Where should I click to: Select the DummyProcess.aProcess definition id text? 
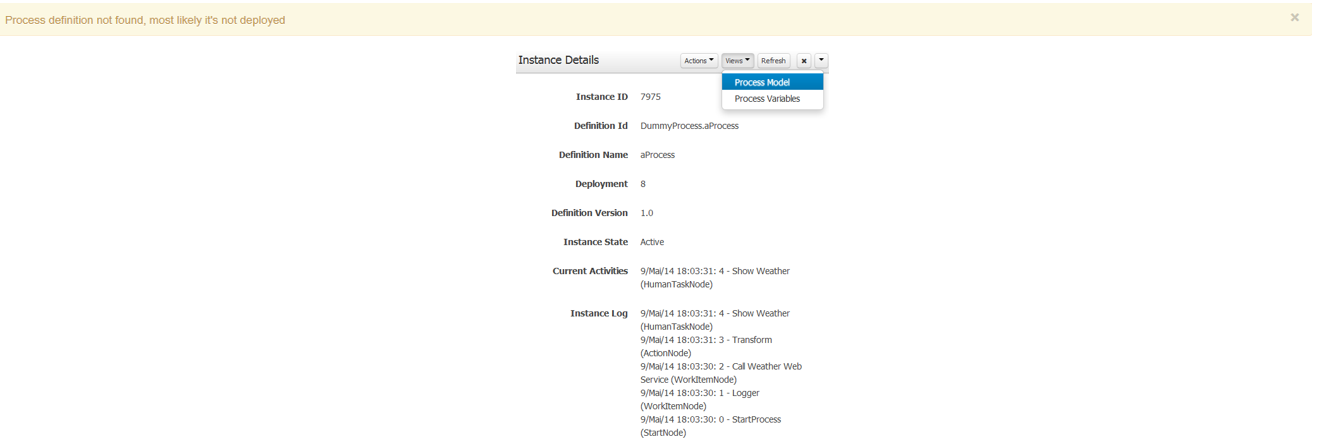tap(689, 126)
